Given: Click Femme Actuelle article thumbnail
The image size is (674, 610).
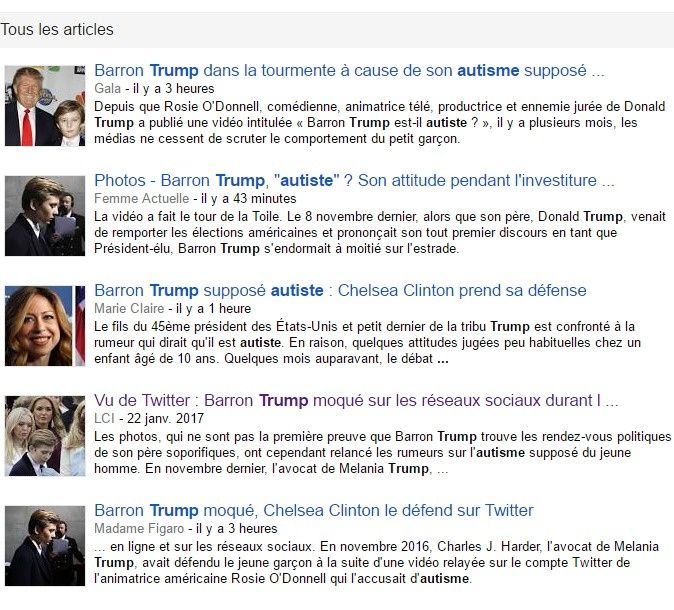Looking at the screenshot, I should click(x=45, y=216).
